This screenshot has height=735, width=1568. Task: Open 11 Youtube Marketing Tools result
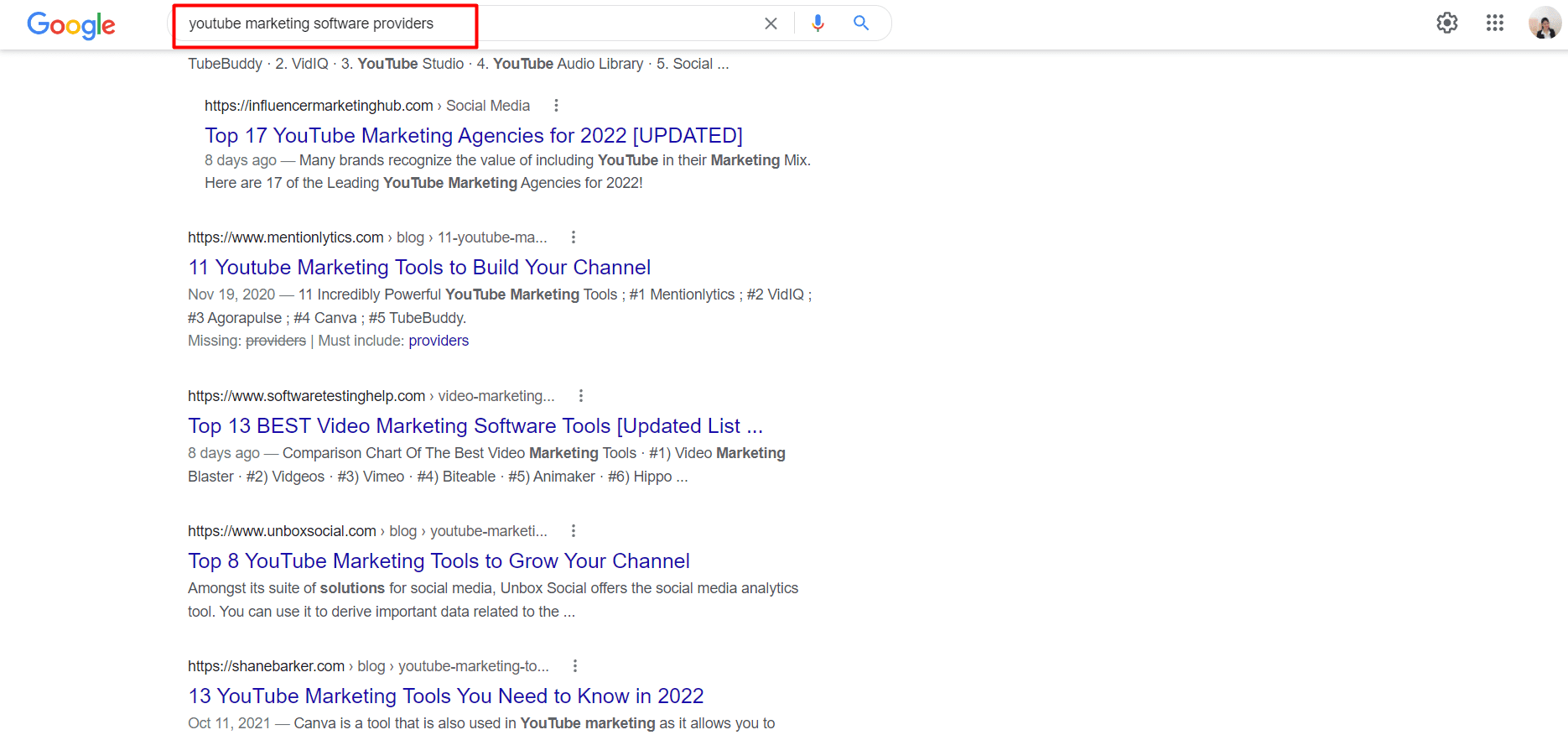coord(419,268)
